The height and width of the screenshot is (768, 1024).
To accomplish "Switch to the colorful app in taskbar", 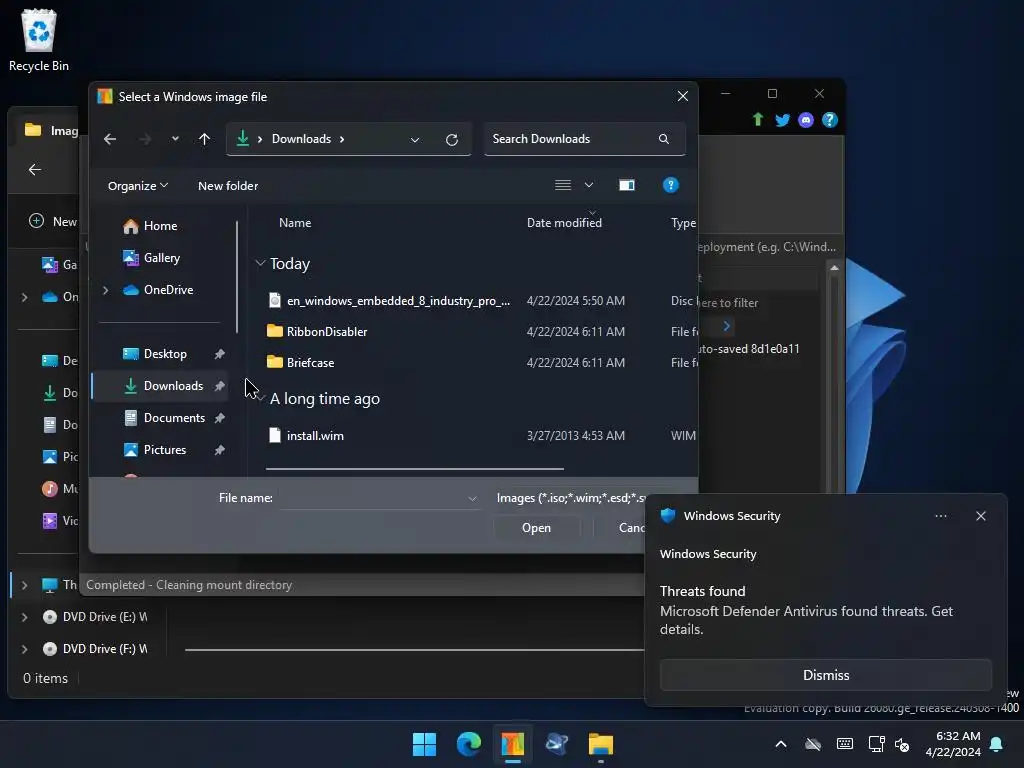I will pyautogui.click(x=513, y=744).
